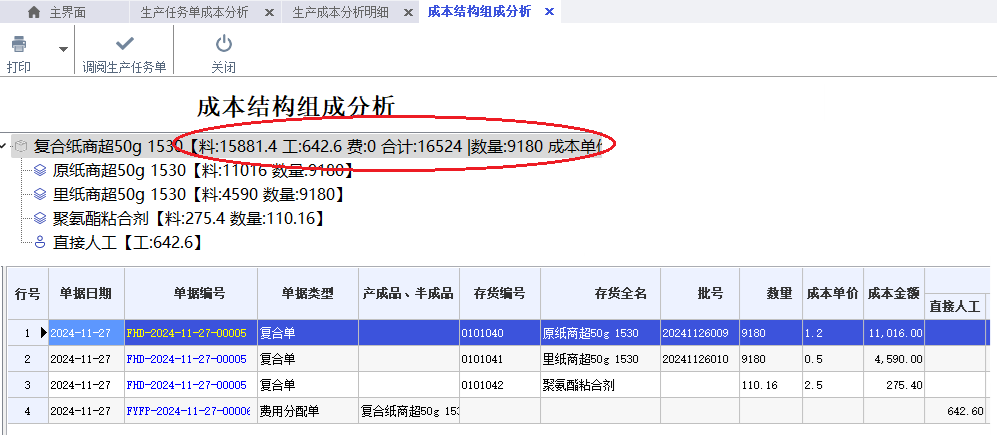
Task: Click cost amount cell 4,590.00
Action: tap(893, 359)
